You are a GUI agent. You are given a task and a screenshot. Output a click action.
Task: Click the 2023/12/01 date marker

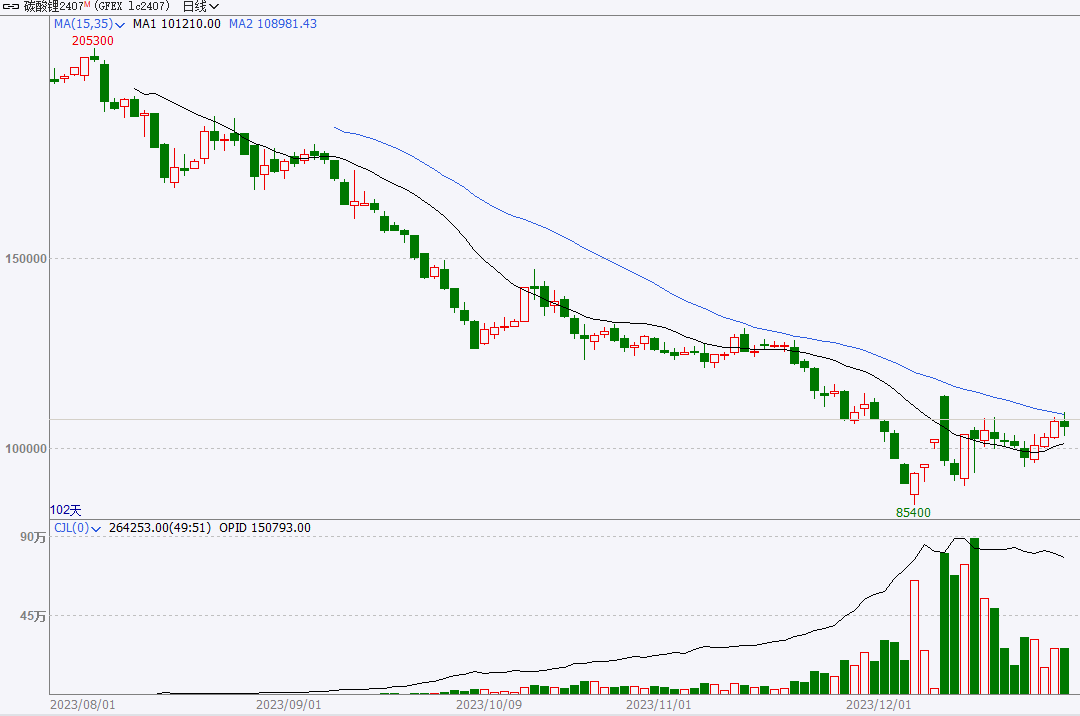click(x=878, y=705)
